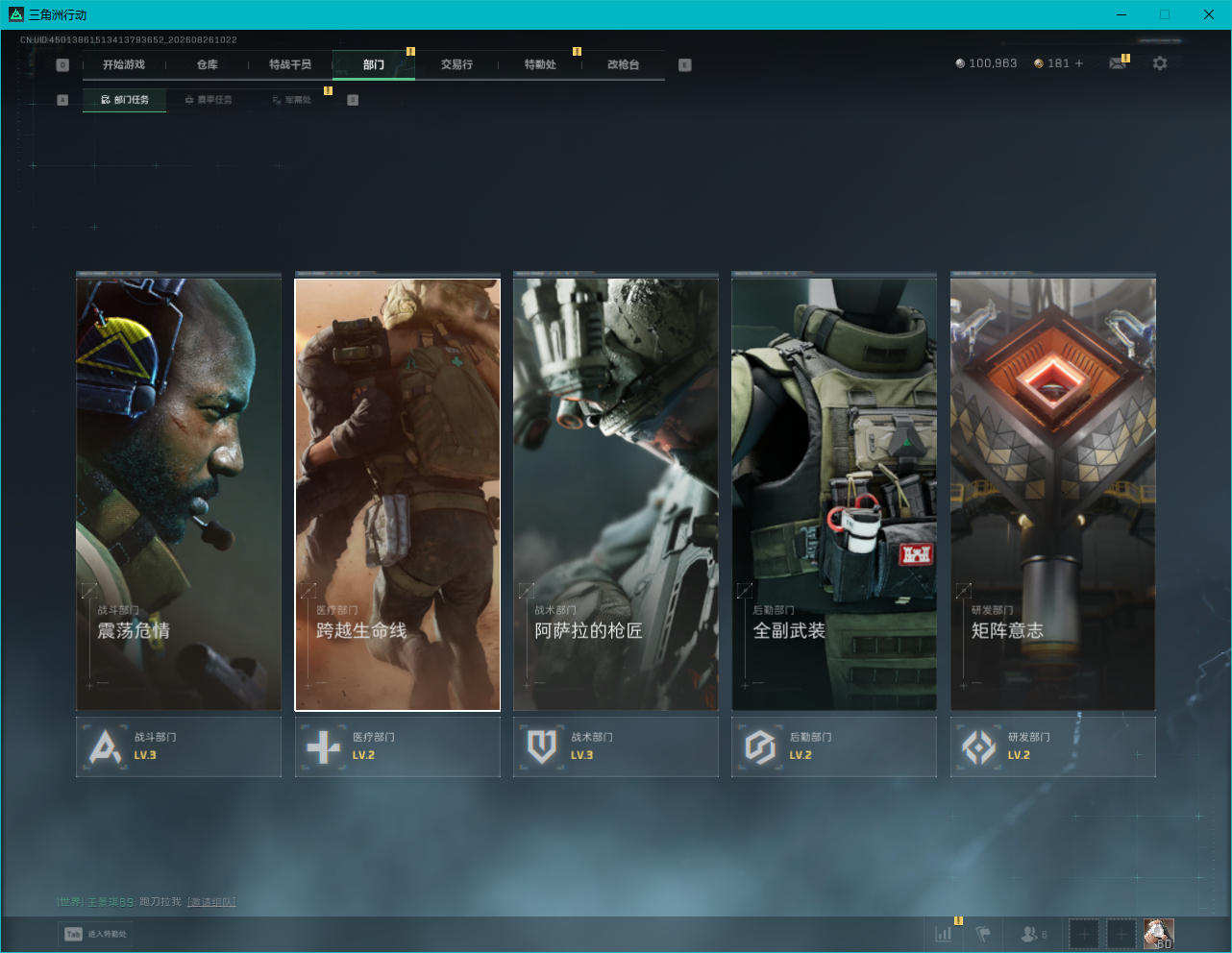Click the 邀请组队 link in world chat
1232x953 pixels.
coord(211,902)
